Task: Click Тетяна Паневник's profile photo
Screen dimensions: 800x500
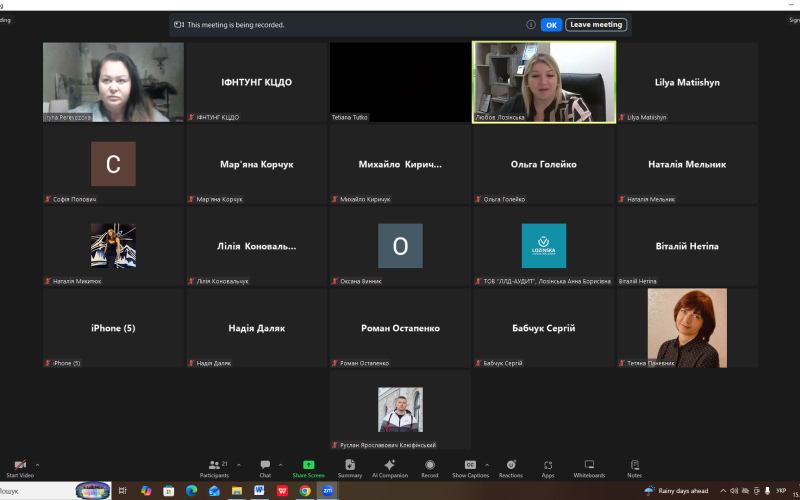Action: (687, 328)
